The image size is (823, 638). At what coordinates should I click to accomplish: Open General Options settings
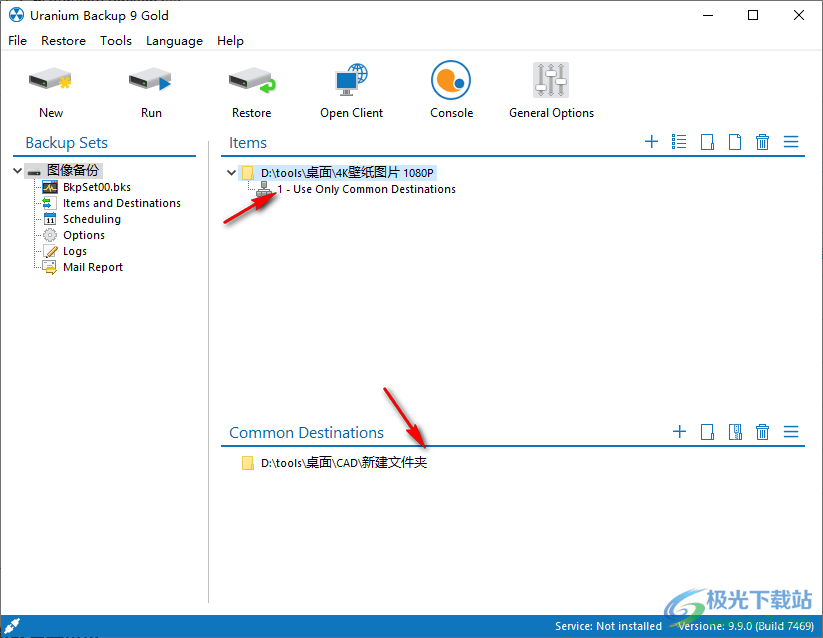pos(551,82)
